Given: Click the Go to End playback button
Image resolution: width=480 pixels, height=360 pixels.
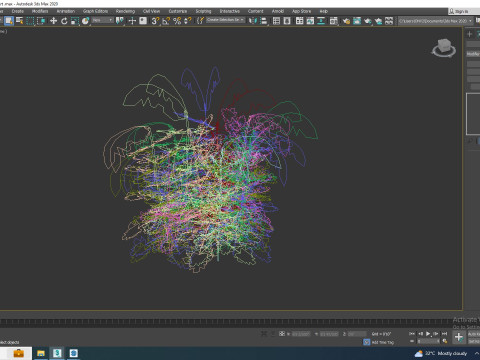Looking at the screenshot, I should click(444, 333).
